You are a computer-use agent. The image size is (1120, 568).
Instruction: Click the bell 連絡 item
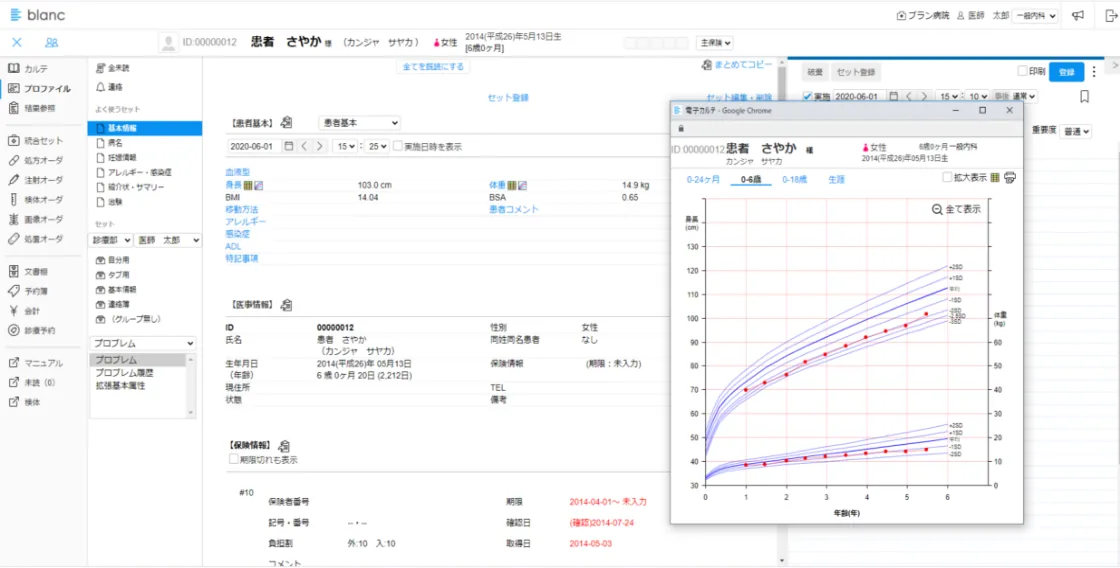coord(109,86)
